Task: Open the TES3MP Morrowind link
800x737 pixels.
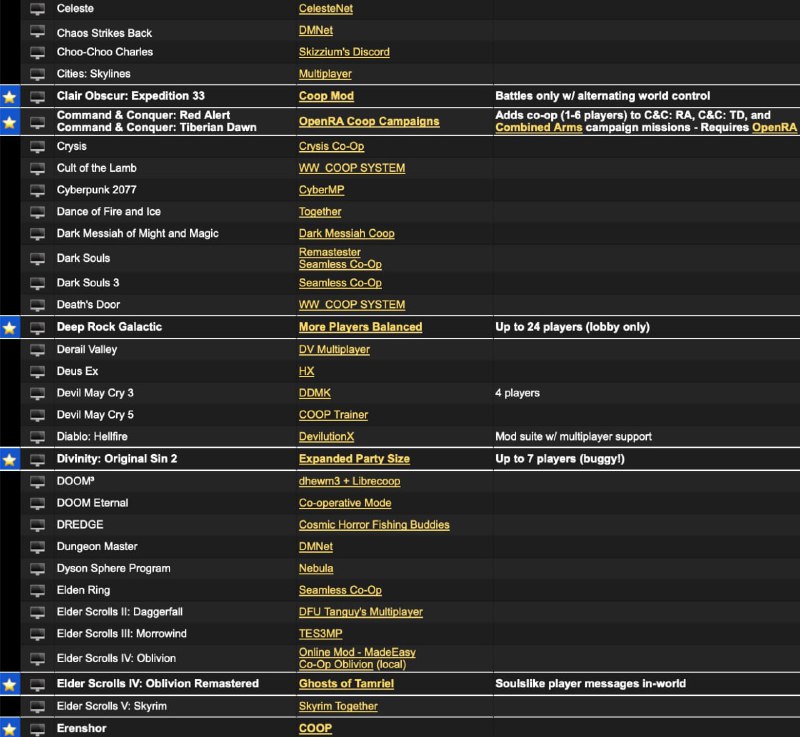Action: [321, 634]
